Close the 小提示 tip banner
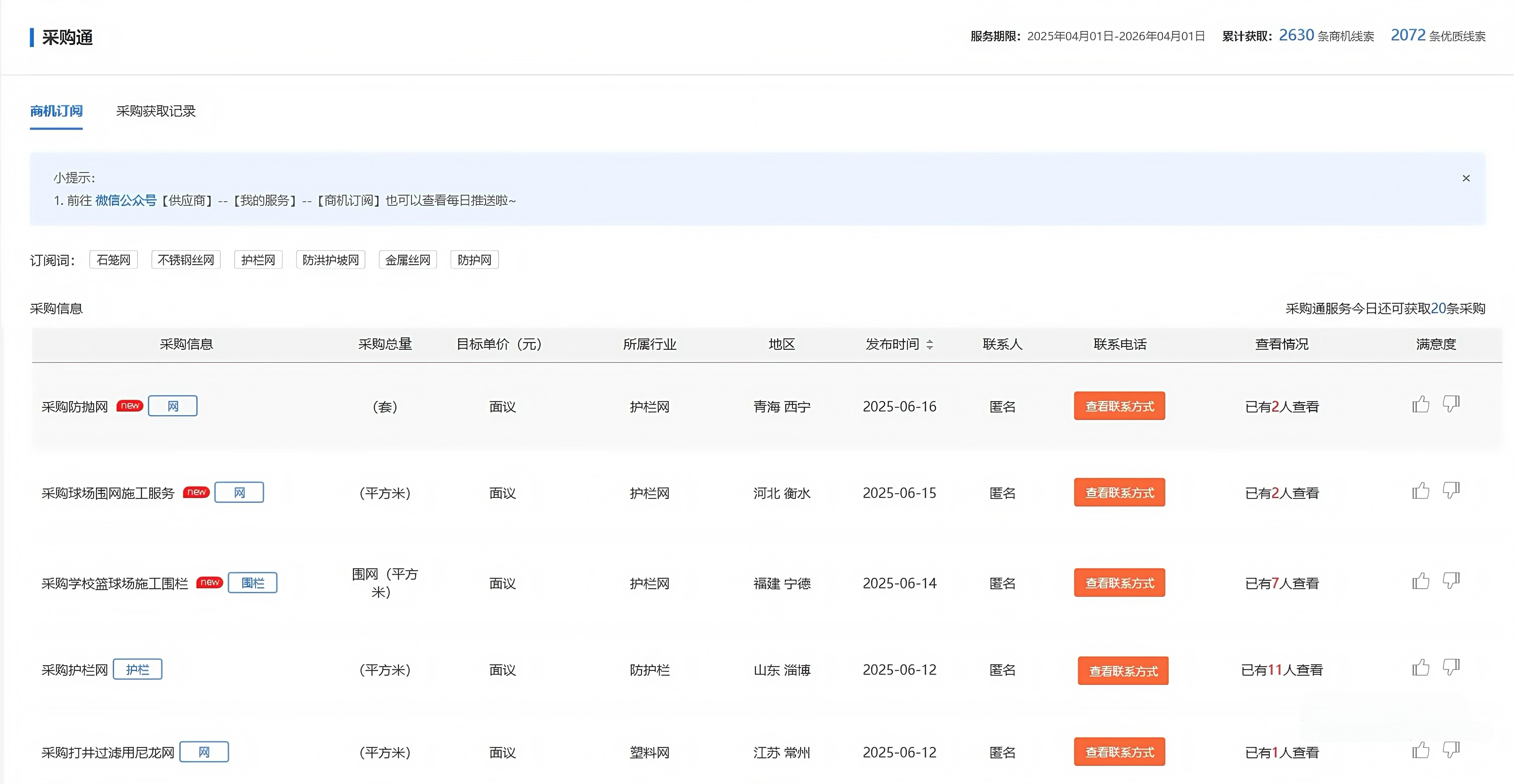This screenshot has width=1514, height=784. [1466, 178]
